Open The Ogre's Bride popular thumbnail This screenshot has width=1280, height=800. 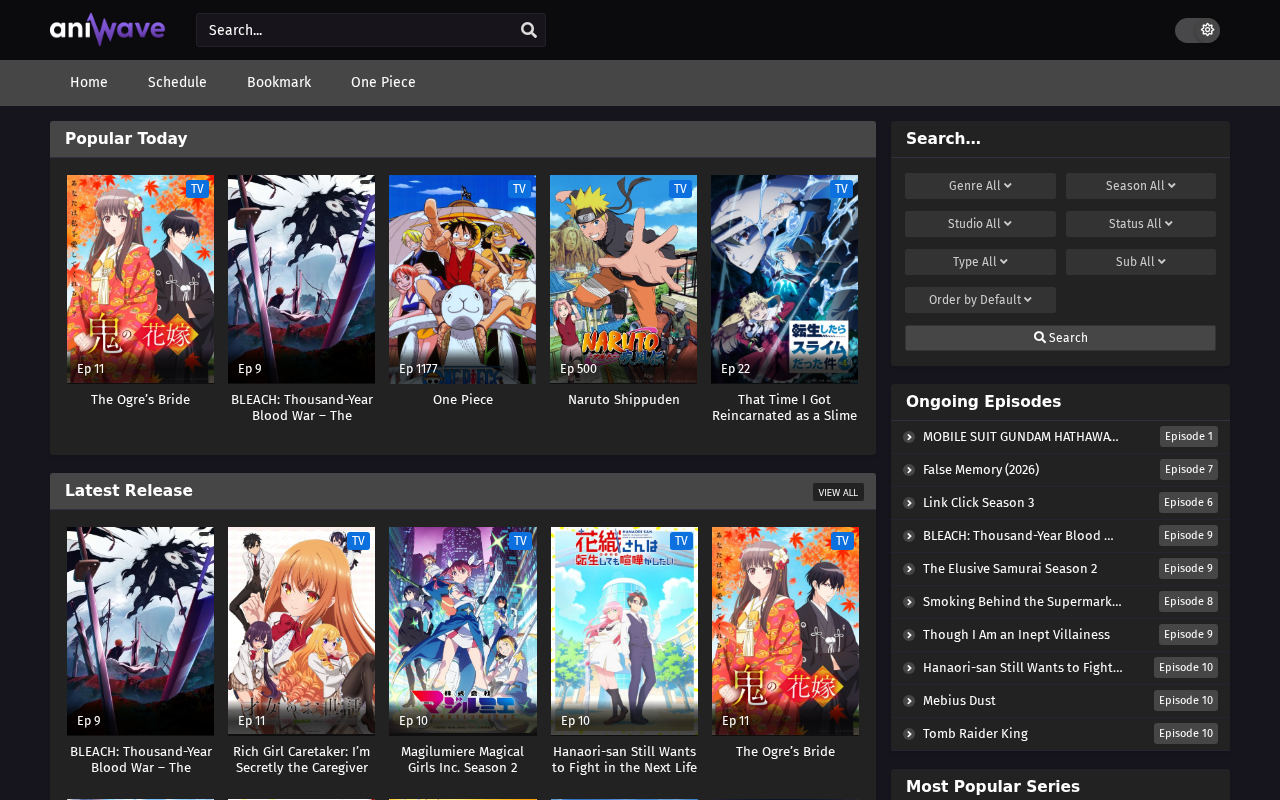140,279
